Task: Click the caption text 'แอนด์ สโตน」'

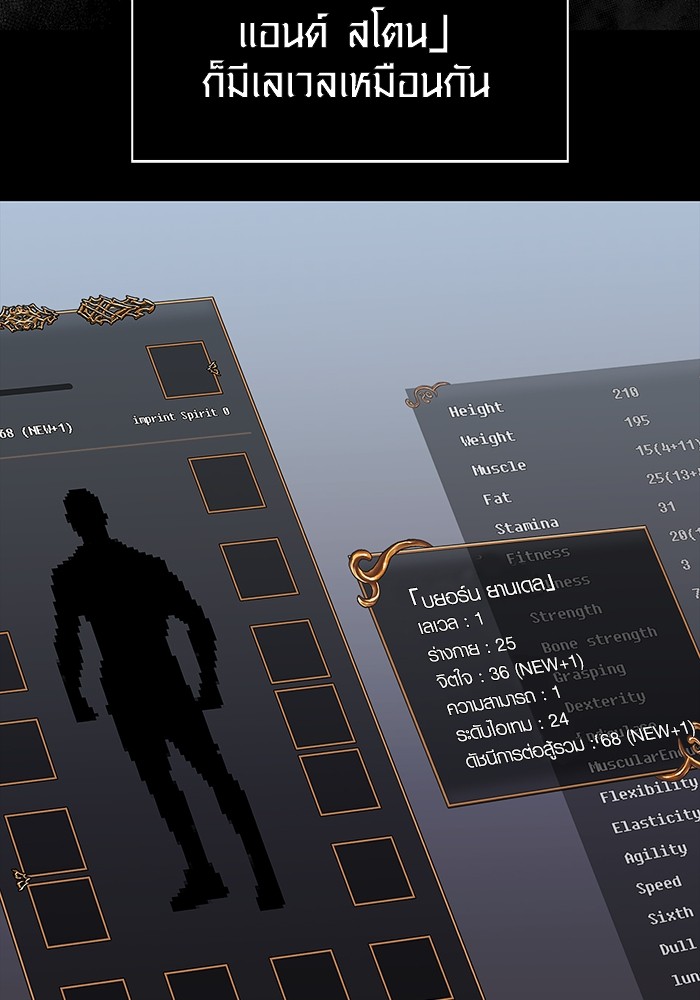Action: click(x=344, y=34)
